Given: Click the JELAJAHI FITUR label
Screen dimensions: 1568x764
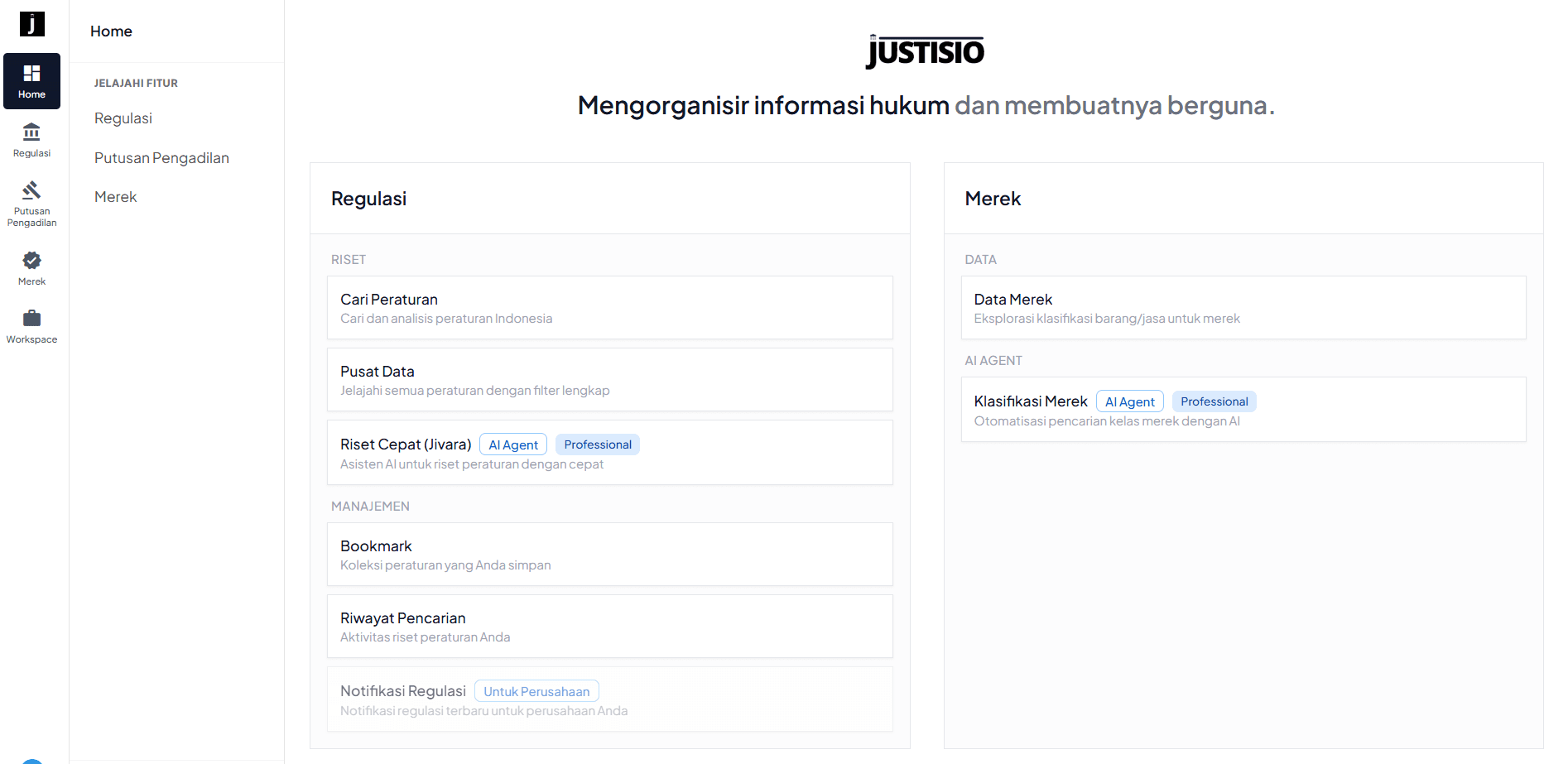Looking at the screenshot, I should coord(136,84).
